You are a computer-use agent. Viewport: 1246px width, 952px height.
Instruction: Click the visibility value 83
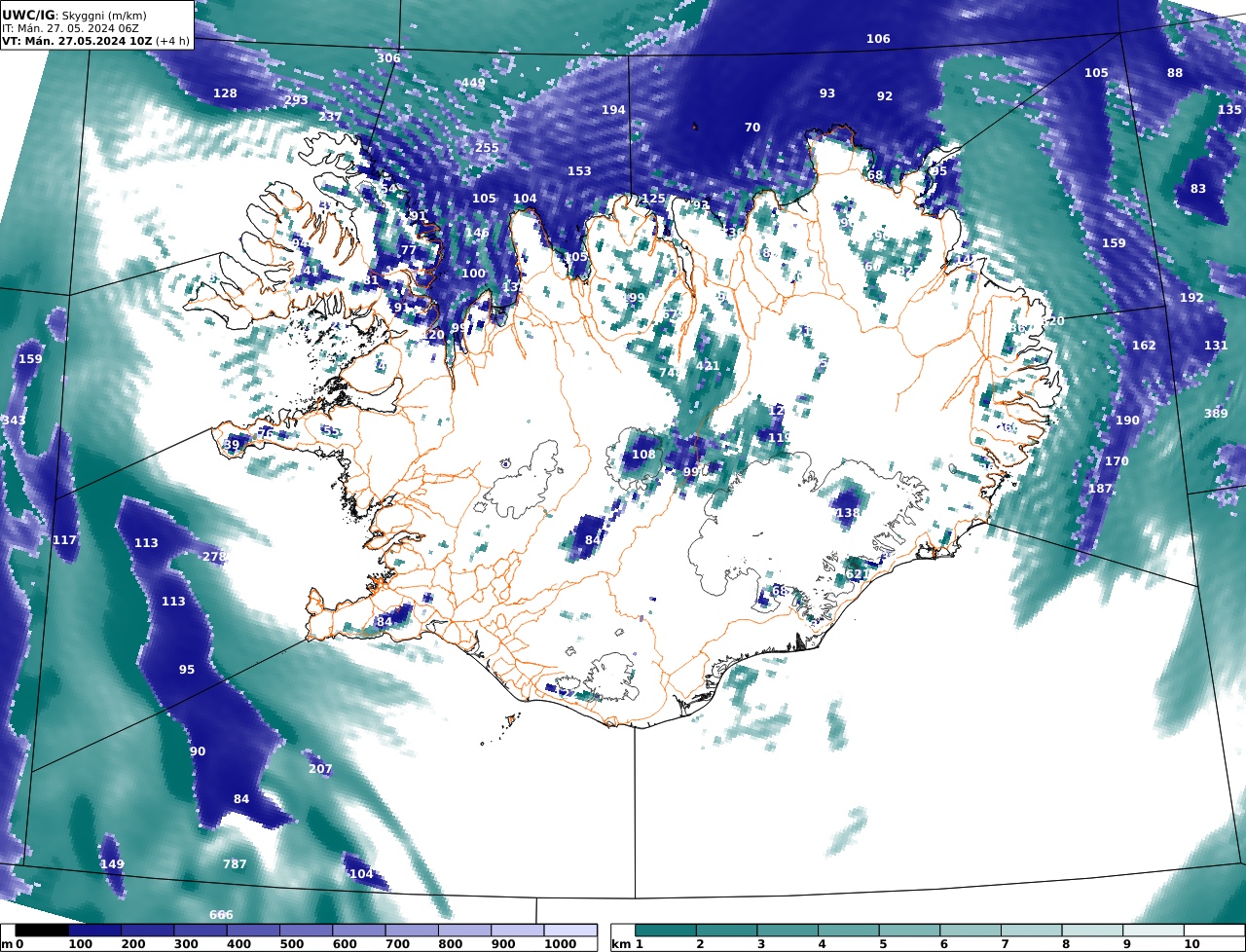1198,189
